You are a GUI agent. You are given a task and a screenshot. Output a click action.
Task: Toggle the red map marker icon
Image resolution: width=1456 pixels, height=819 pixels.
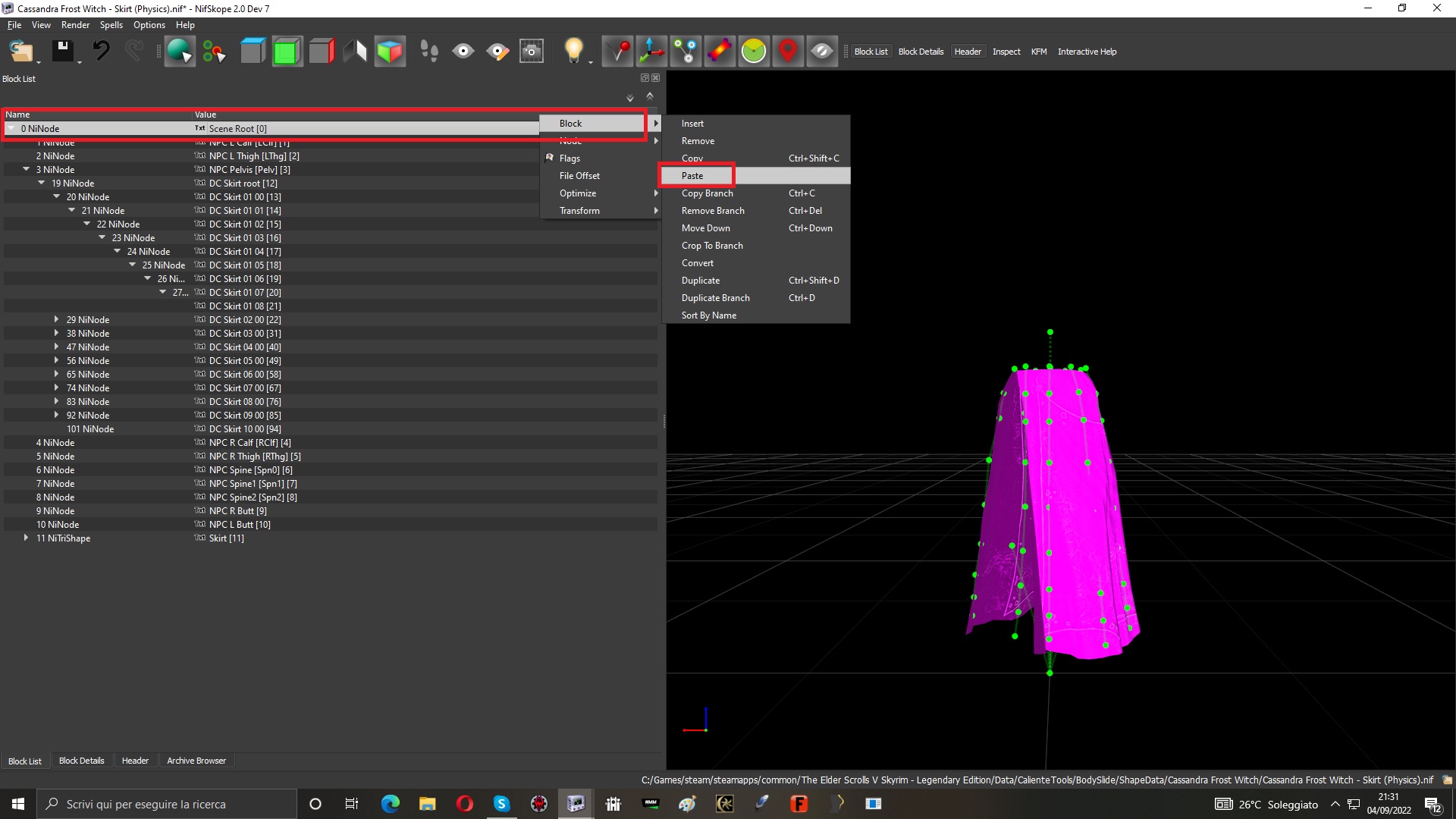tap(788, 52)
